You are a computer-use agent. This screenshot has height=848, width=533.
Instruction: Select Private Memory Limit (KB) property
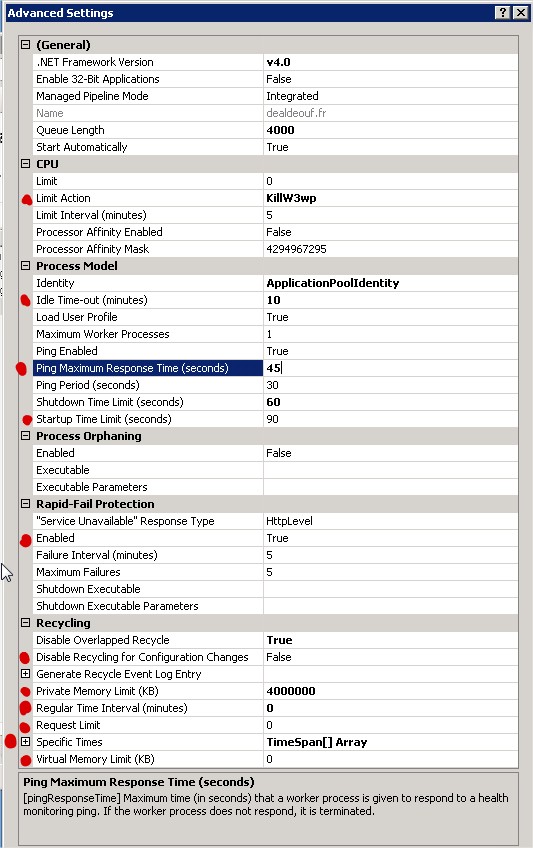coord(148,691)
